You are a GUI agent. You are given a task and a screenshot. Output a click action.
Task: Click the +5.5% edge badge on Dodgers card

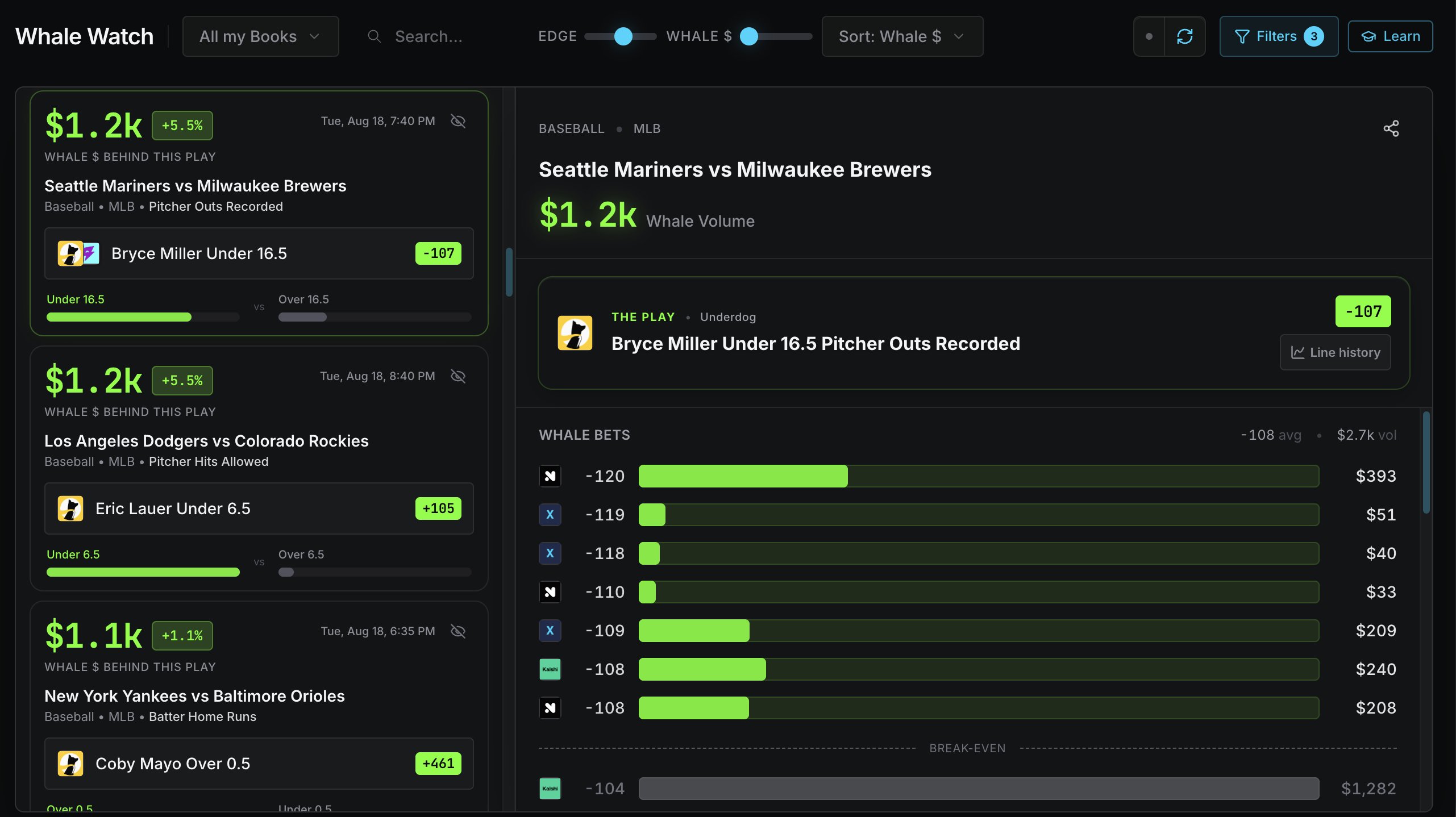tap(182, 381)
